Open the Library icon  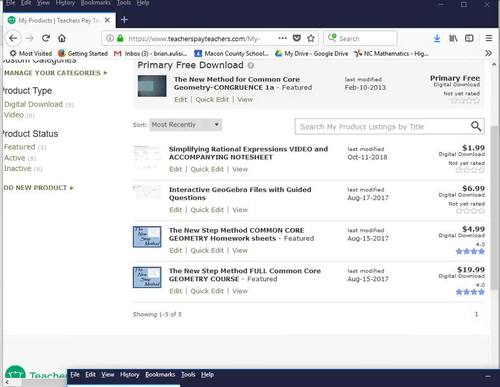click(453, 38)
